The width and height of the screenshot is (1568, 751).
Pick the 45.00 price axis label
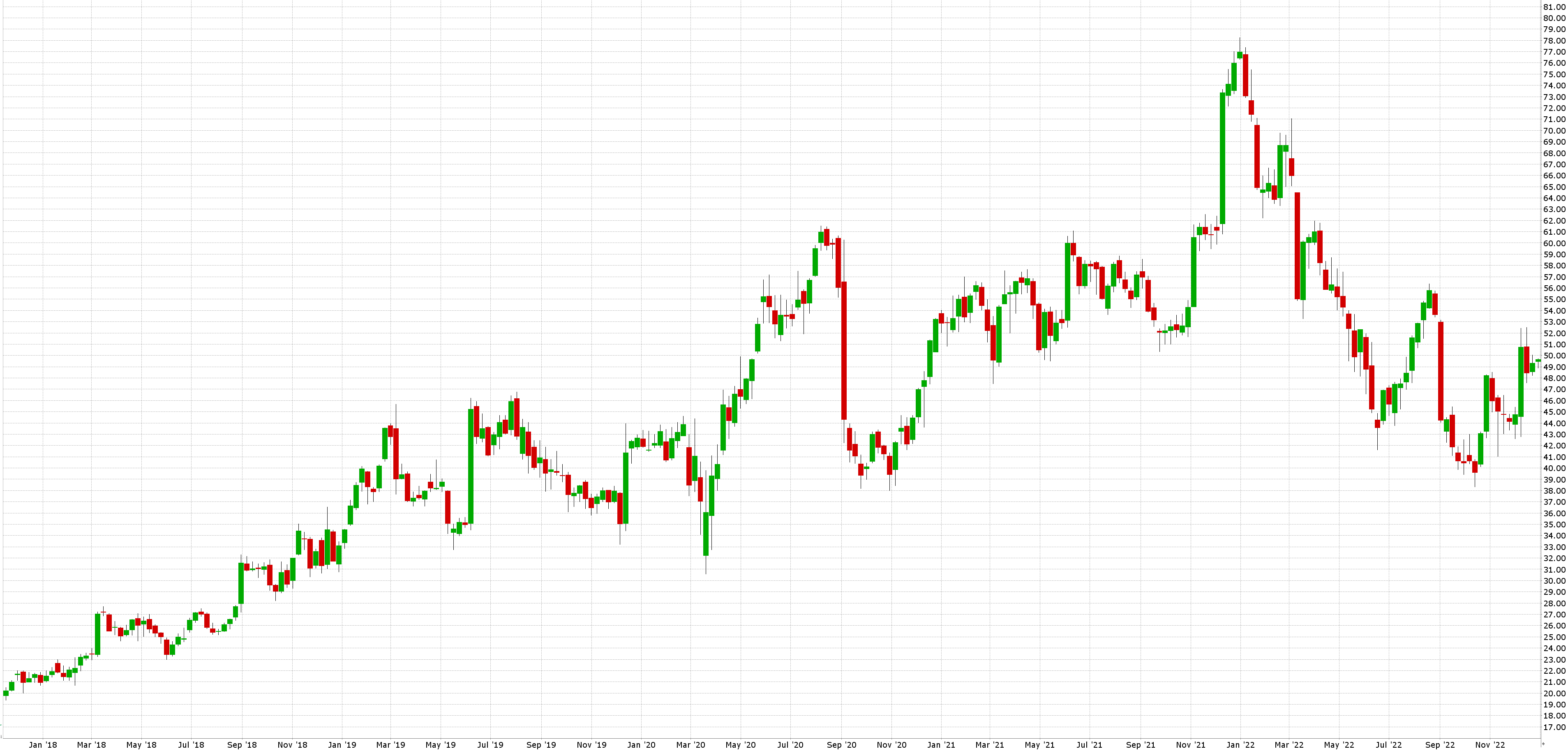coord(1554,412)
